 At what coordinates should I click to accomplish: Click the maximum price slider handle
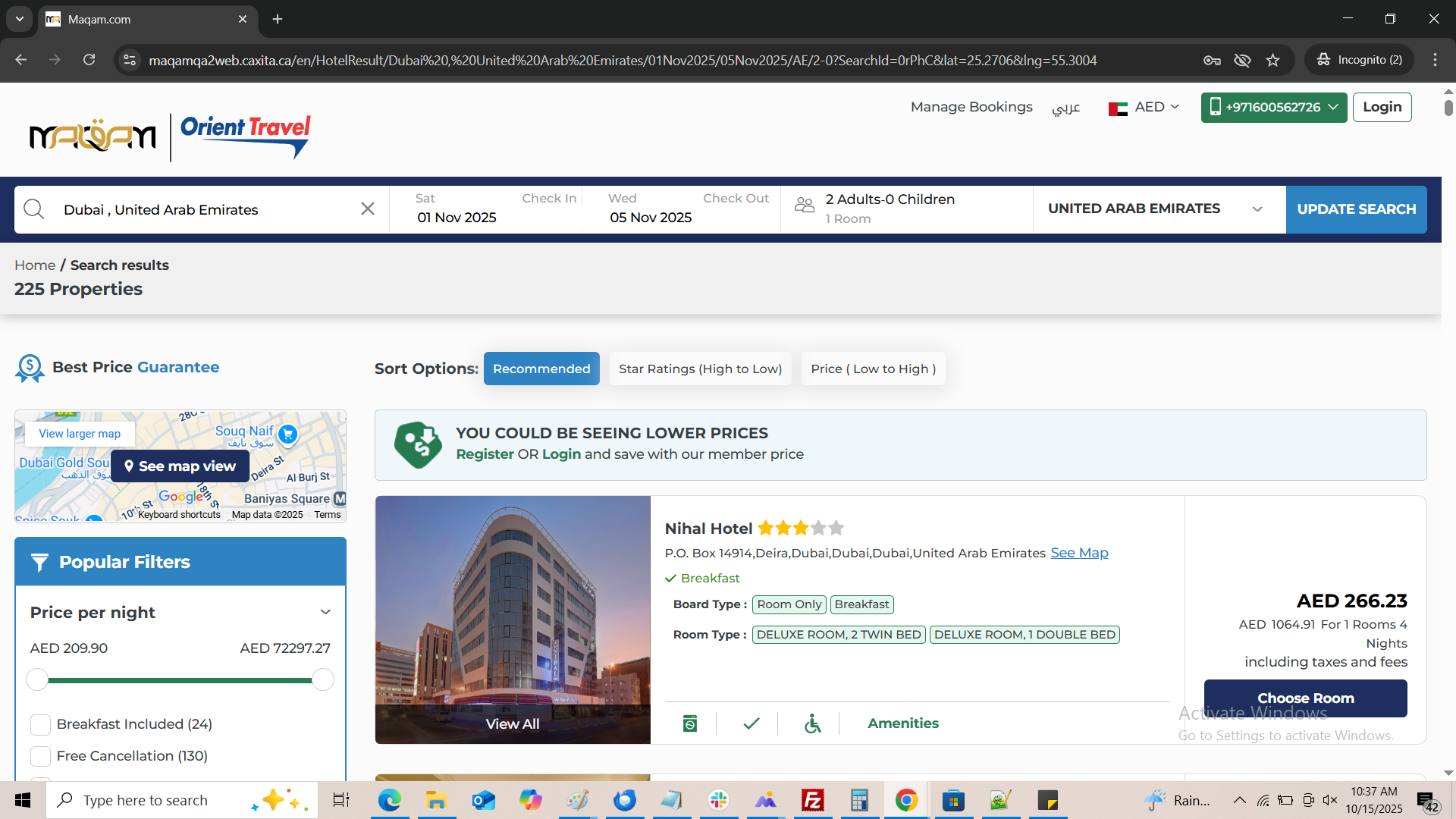click(x=323, y=679)
